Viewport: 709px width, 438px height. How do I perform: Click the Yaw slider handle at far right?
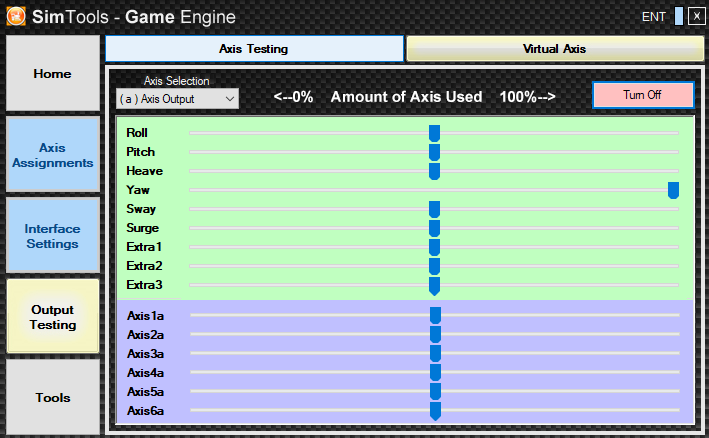coord(673,190)
